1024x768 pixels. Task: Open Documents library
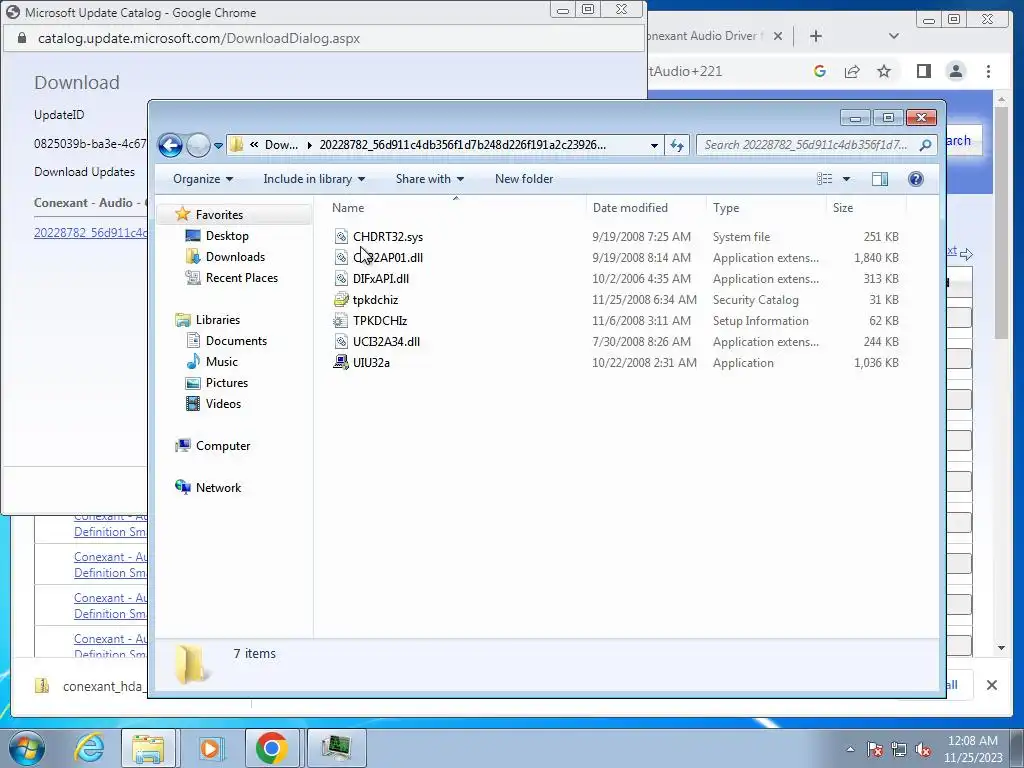pos(236,341)
